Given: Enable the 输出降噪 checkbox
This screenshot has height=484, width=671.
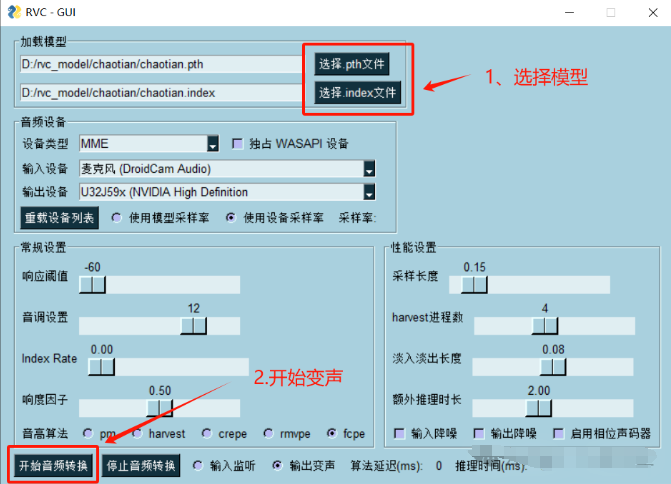Looking at the screenshot, I should (x=479, y=434).
